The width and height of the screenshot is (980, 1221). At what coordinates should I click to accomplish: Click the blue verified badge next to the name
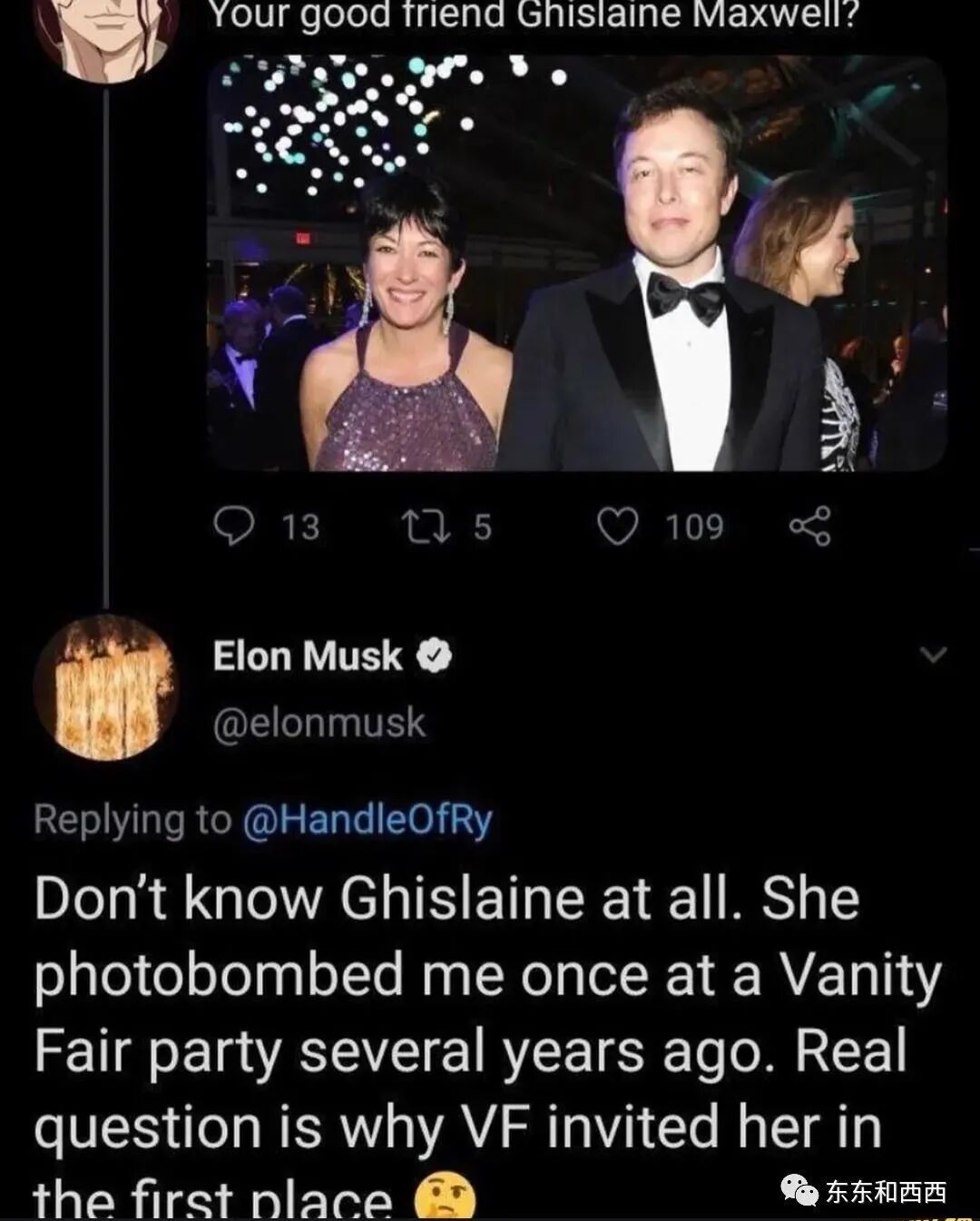click(434, 656)
